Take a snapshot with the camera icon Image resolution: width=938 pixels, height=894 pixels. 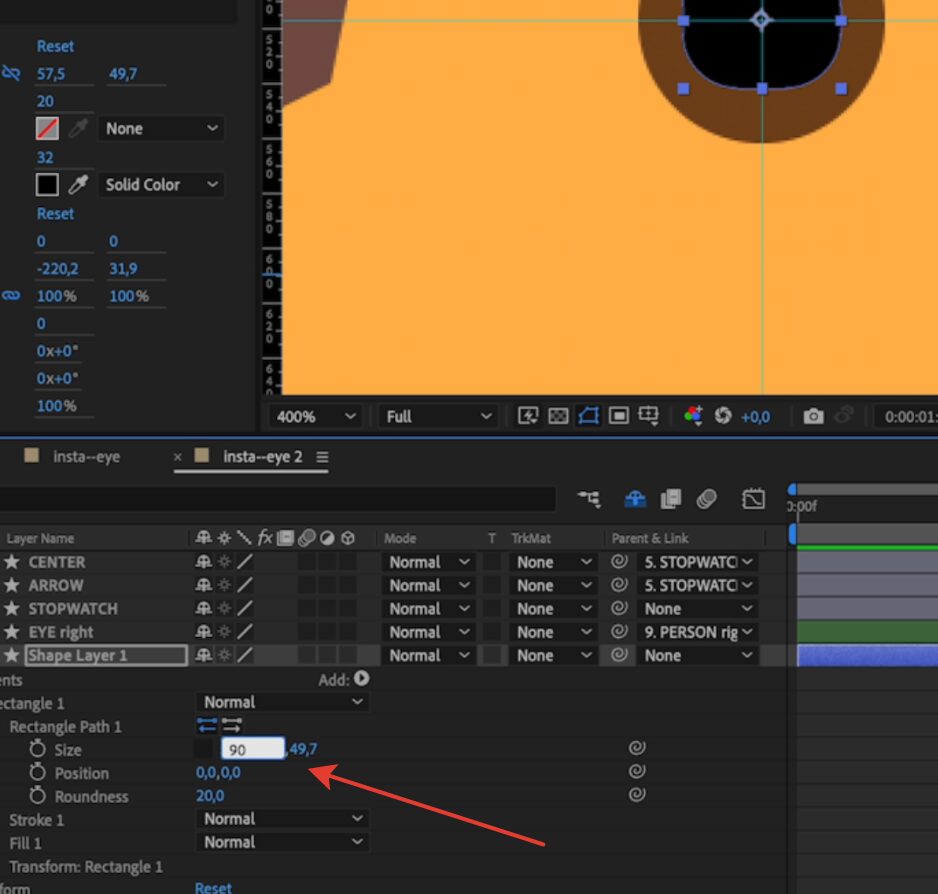pyautogui.click(x=813, y=415)
